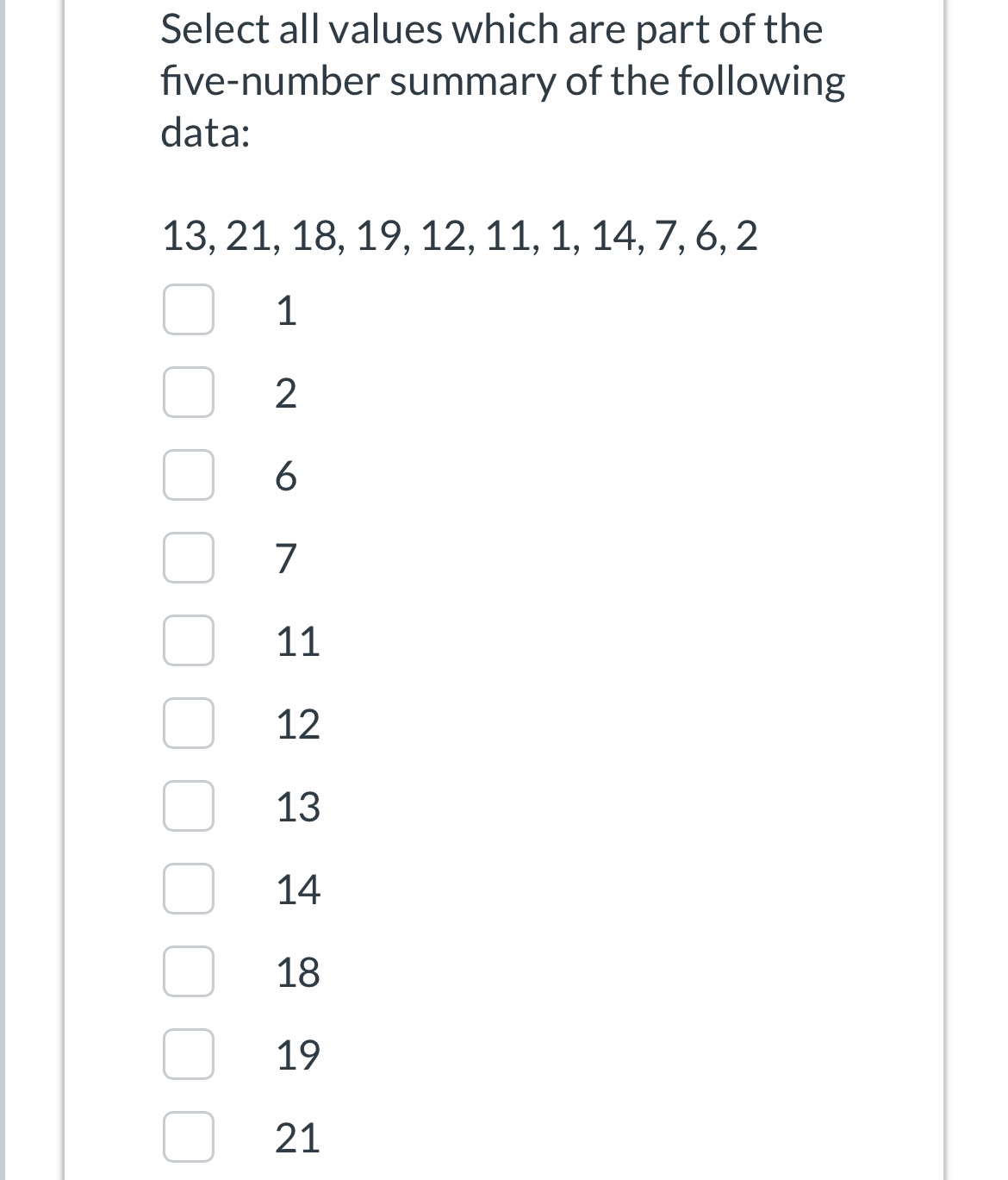Check the checkbox for value 13
This screenshot has height=1180, width=1008.
tap(188, 809)
